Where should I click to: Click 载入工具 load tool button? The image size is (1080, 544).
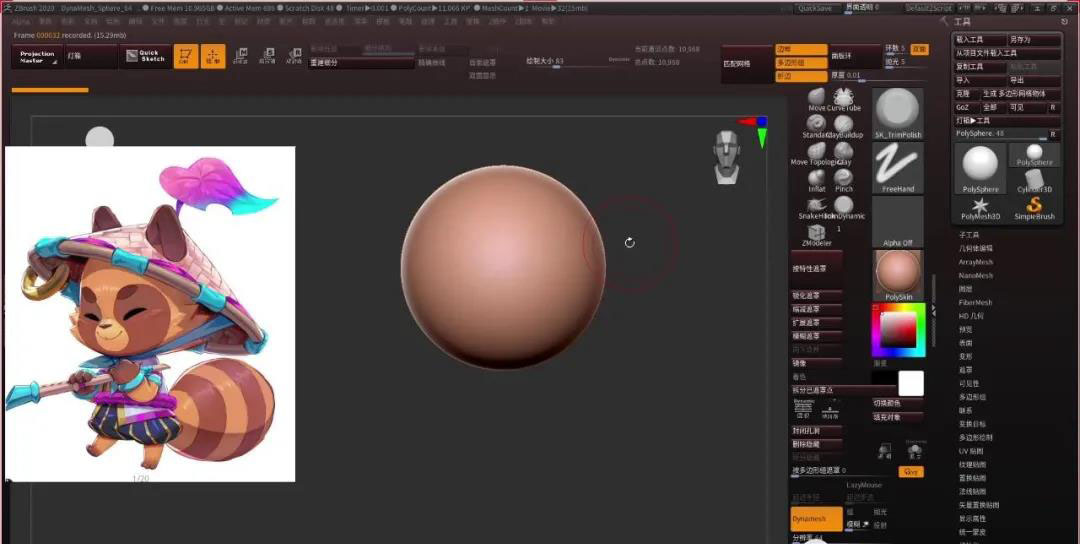point(979,40)
